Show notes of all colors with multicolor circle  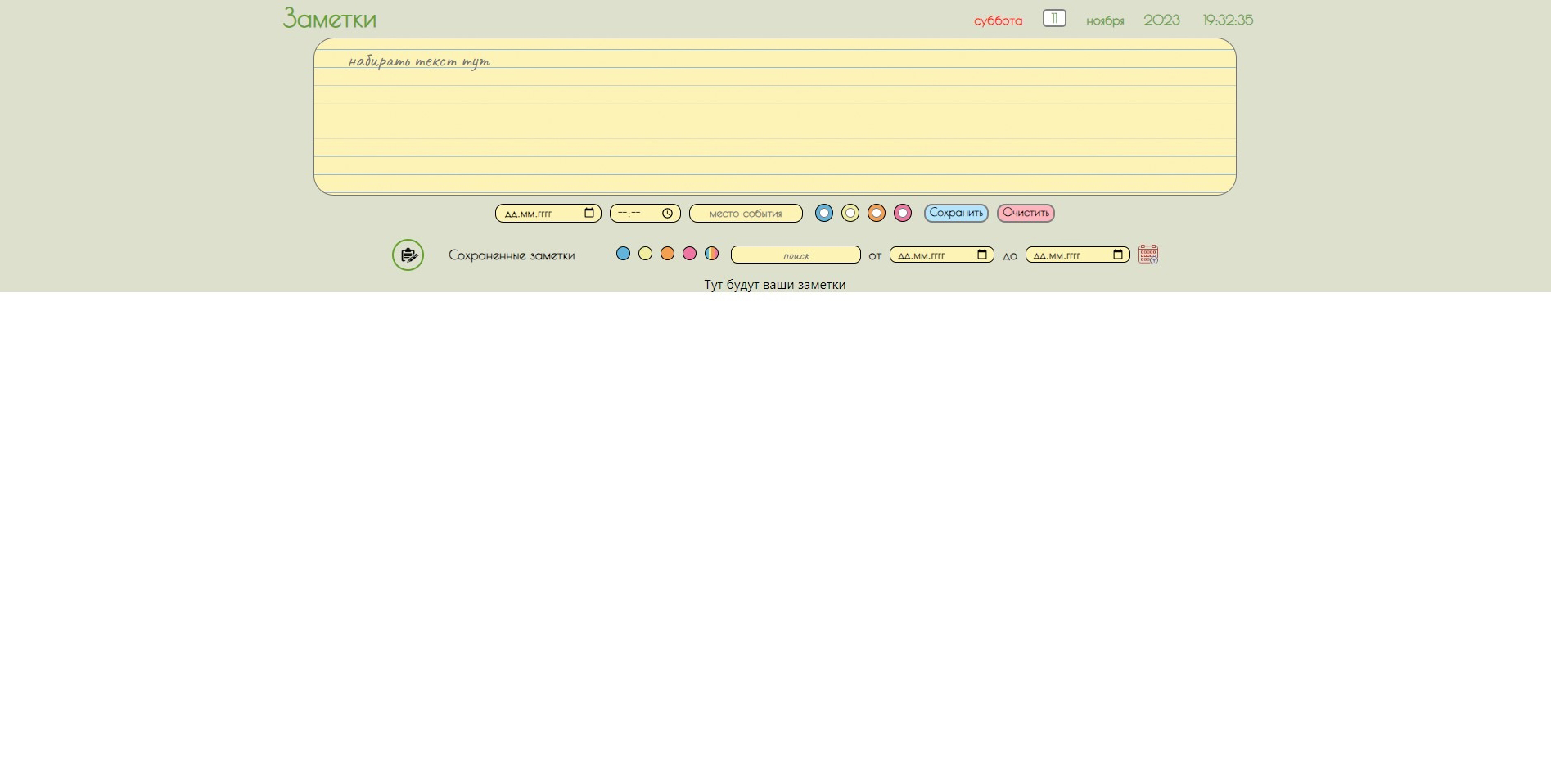tap(711, 254)
